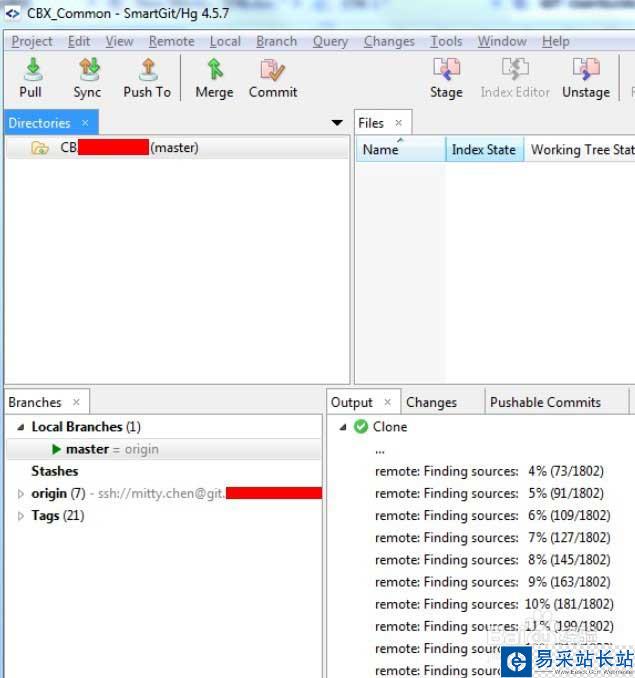Open the Changes menu
The width and height of the screenshot is (635, 678).
coord(389,42)
